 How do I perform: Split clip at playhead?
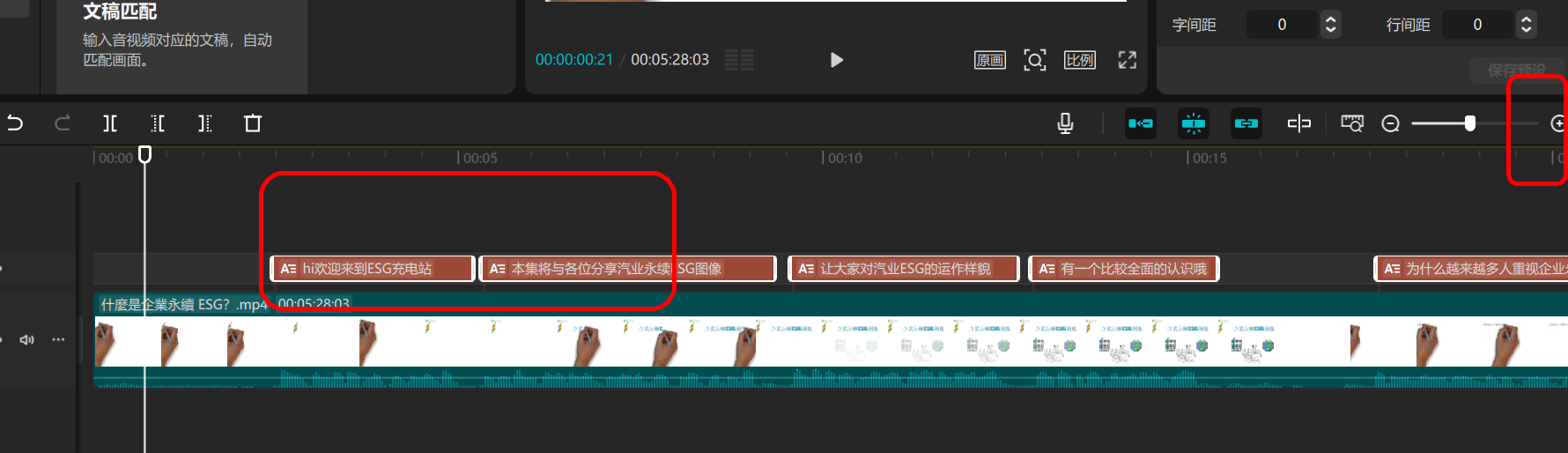[110, 123]
